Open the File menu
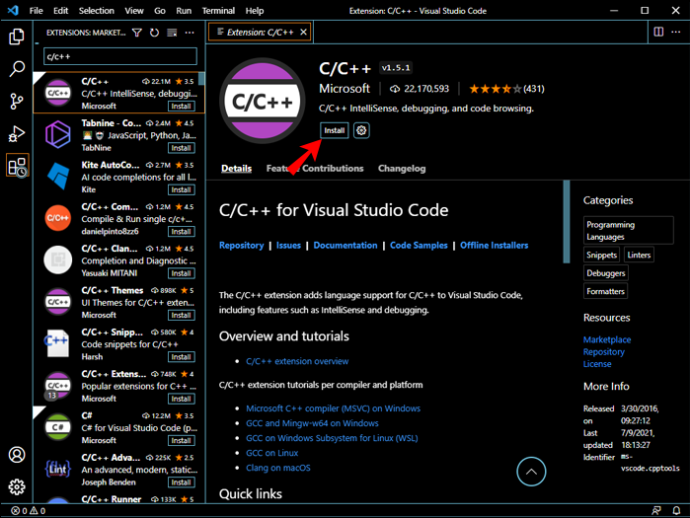This screenshot has width=690, height=518. (x=36, y=11)
